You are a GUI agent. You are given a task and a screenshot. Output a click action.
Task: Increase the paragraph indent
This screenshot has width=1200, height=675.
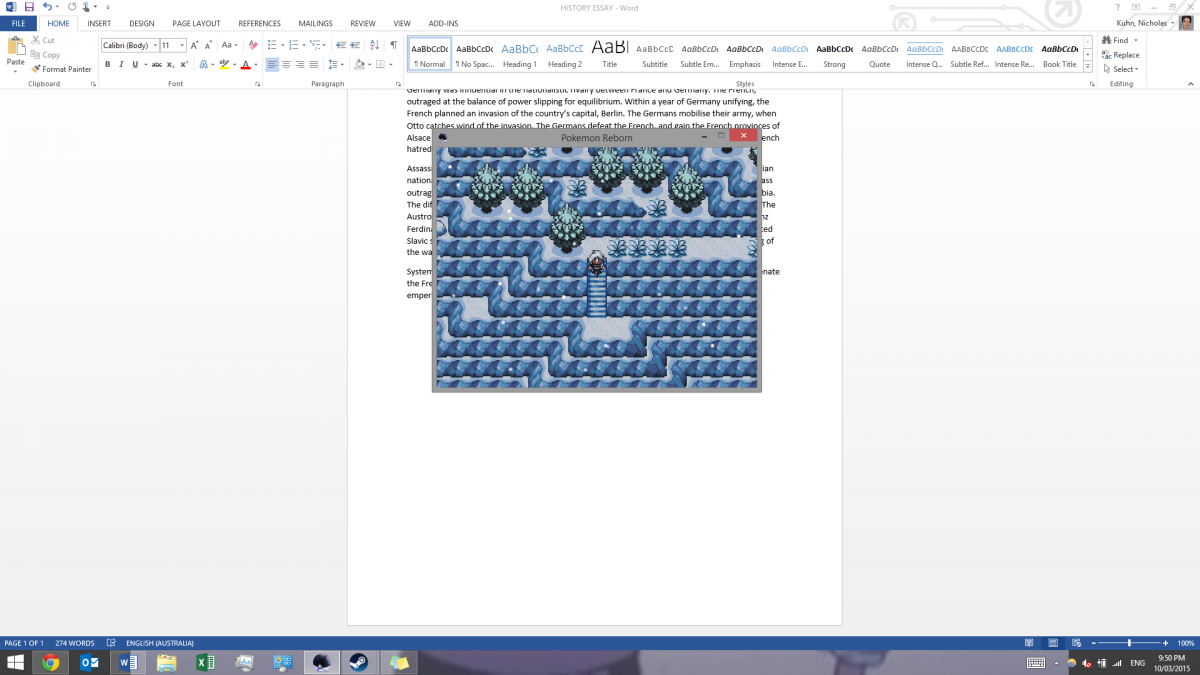tap(356, 45)
